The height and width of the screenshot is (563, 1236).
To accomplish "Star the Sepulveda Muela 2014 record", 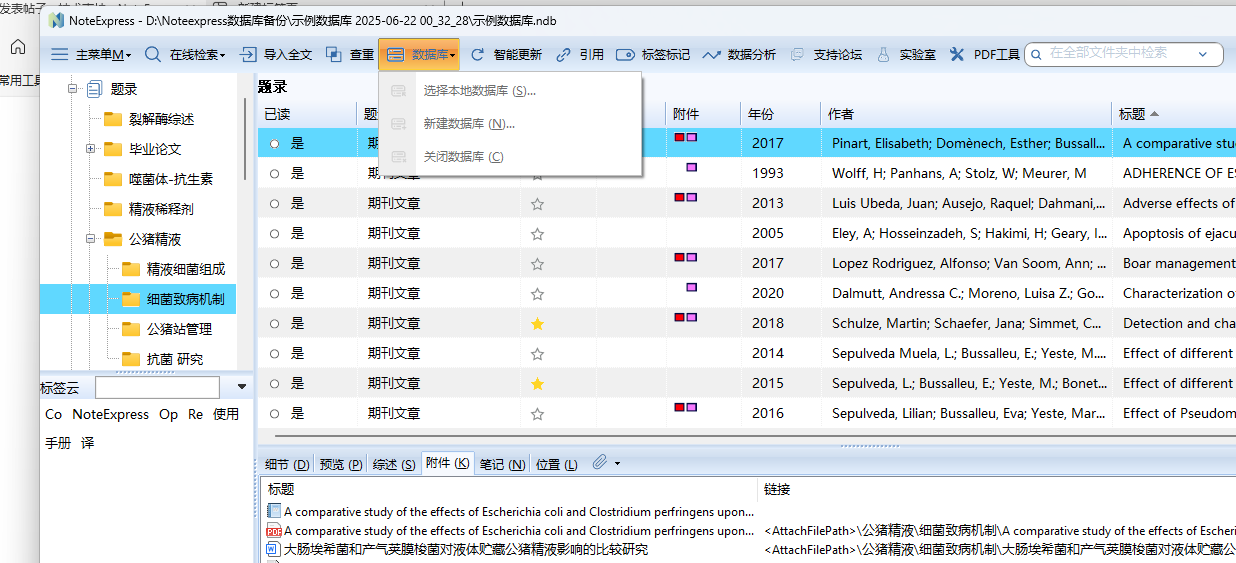I will click(537, 354).
